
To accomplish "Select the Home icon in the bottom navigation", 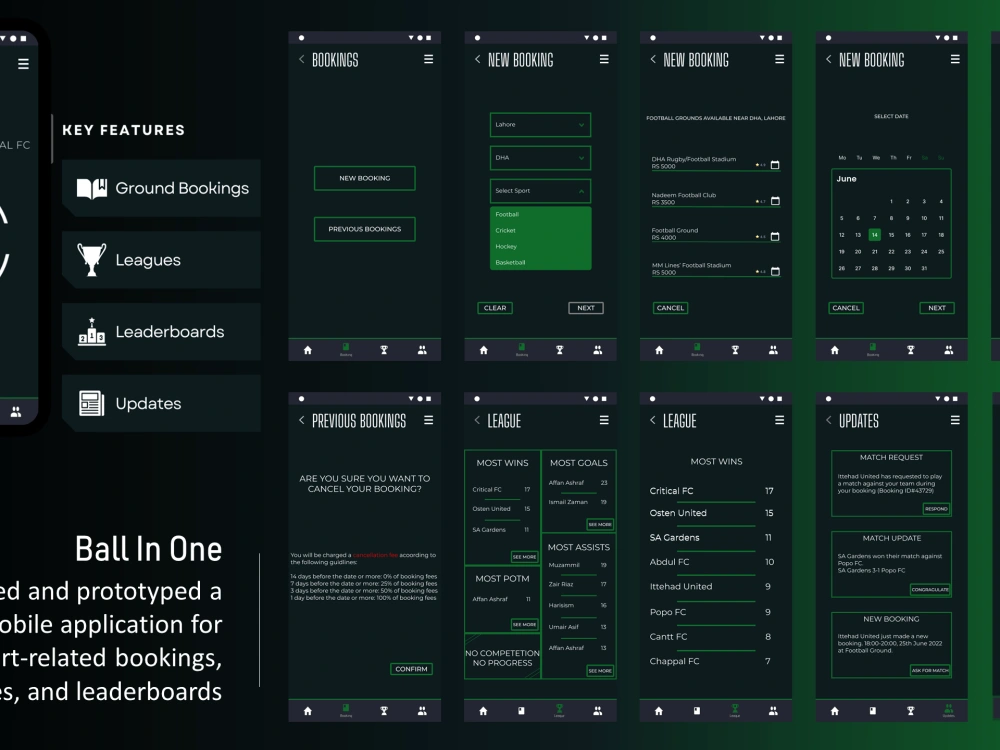I will pos(307,349).
